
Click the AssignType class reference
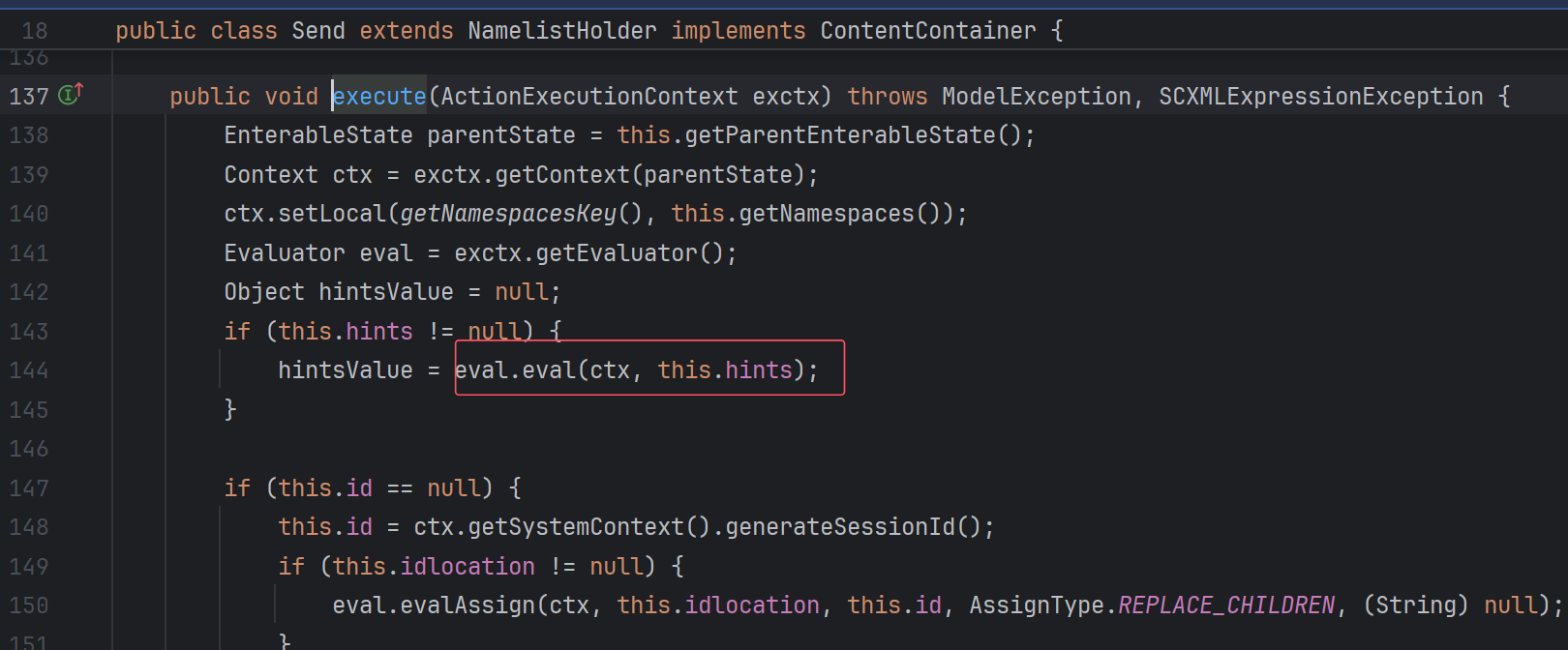coord(1036,606)
